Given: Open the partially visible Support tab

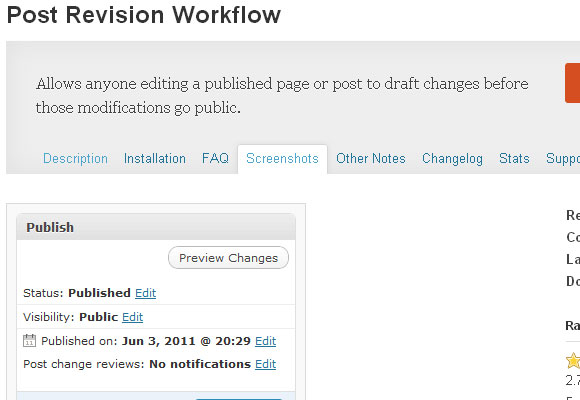Looking at the screenshot, I should pos(563,158).
